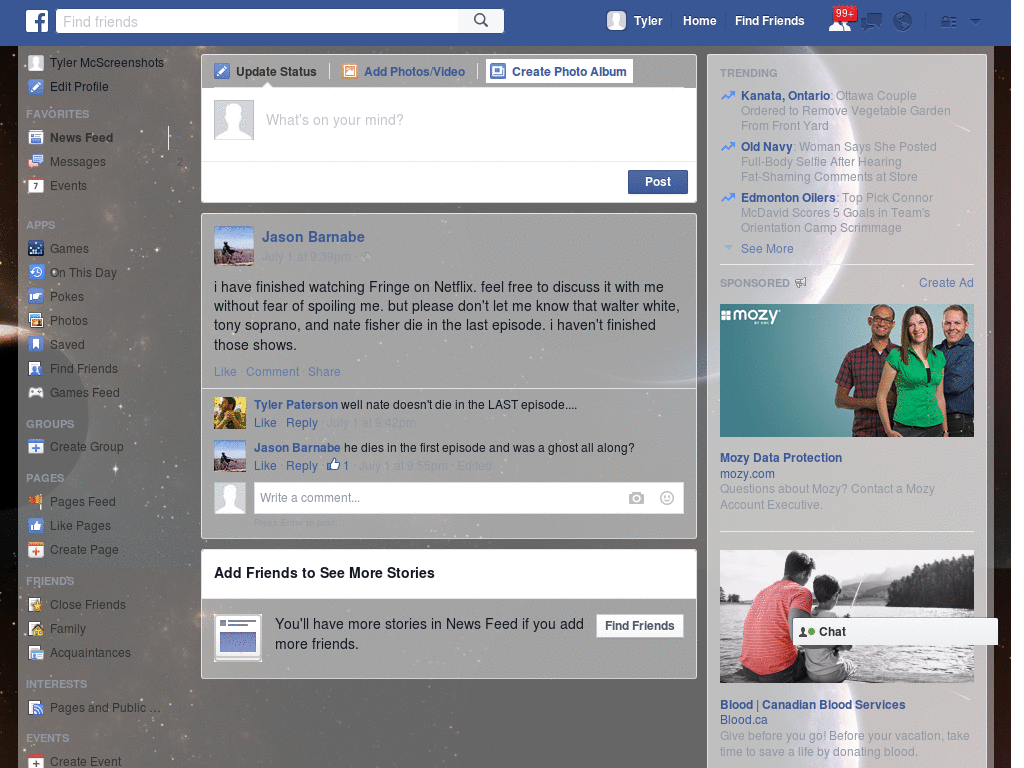Click the Post button

point(658,182)
